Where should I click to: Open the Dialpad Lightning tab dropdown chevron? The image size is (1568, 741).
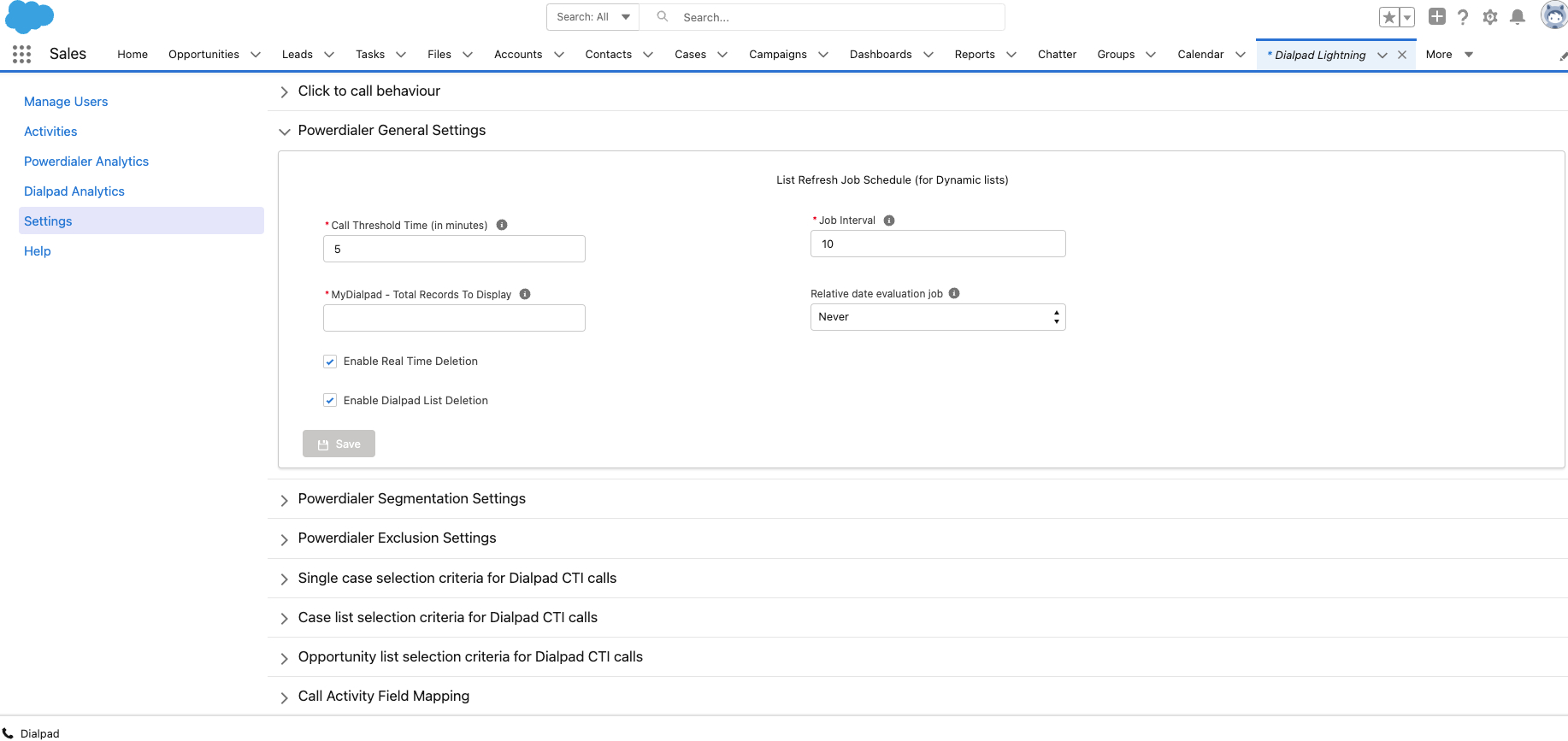(1382, 55)
